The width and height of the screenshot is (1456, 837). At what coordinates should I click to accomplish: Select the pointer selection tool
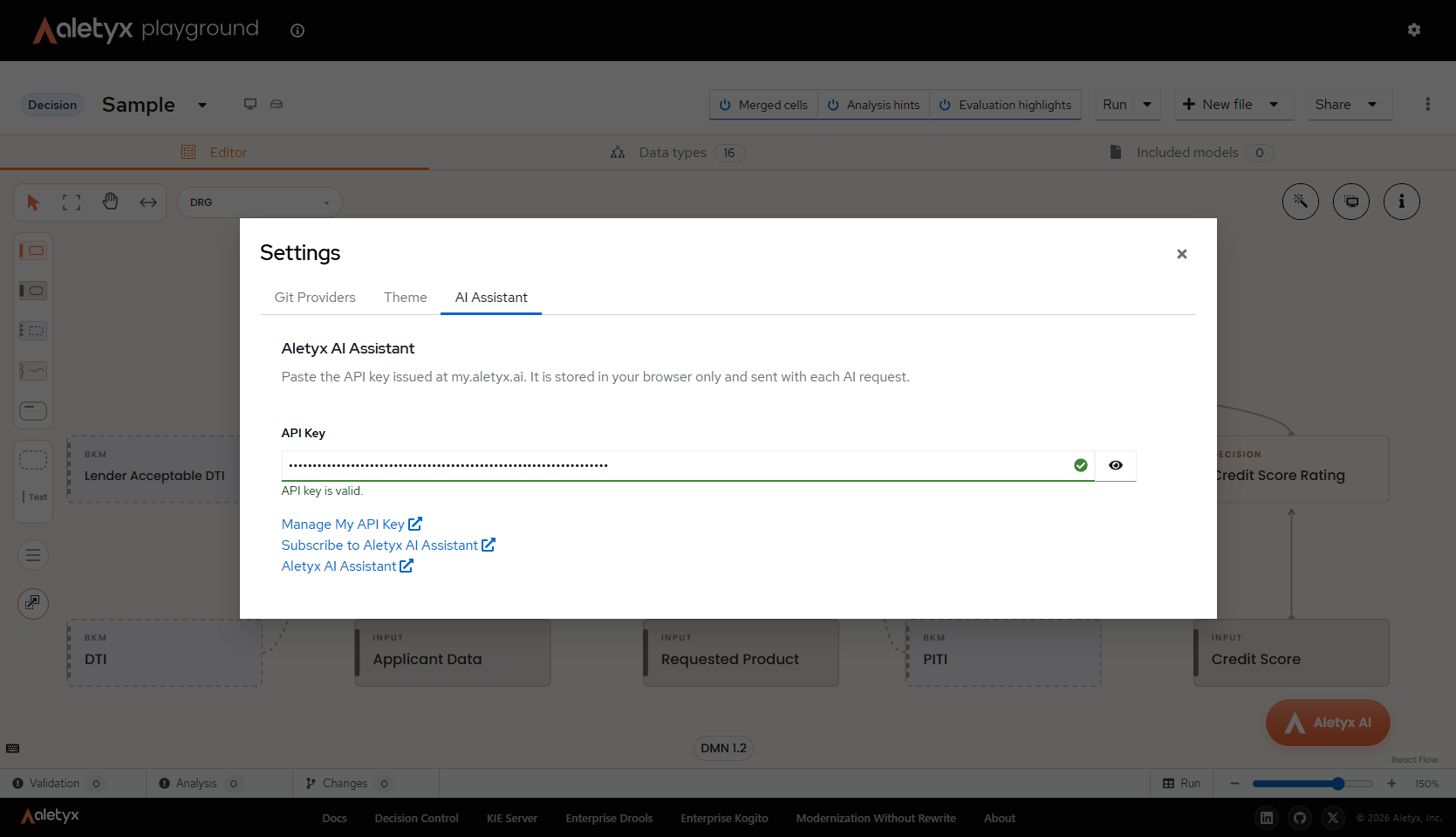pos(33,202)
